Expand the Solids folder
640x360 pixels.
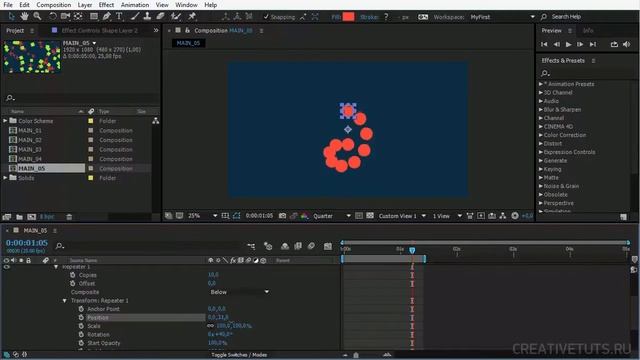tap(5, 178)
